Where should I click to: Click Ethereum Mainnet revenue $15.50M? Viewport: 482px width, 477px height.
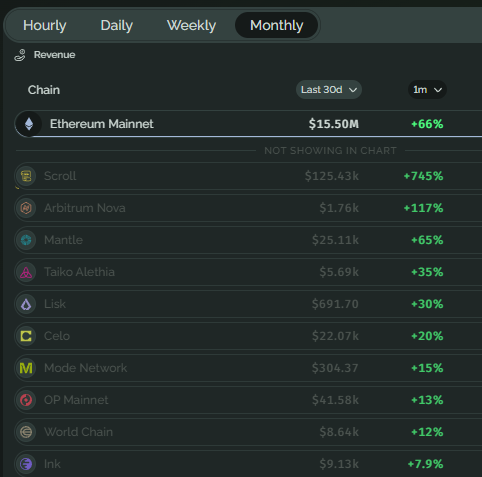click(x=334, y=124)
